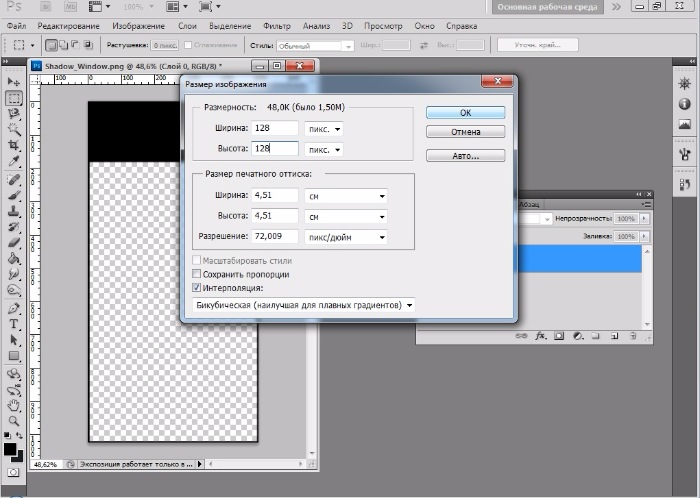
Task: Open pixel width units dropdown
Action: (x=323, y=129)
